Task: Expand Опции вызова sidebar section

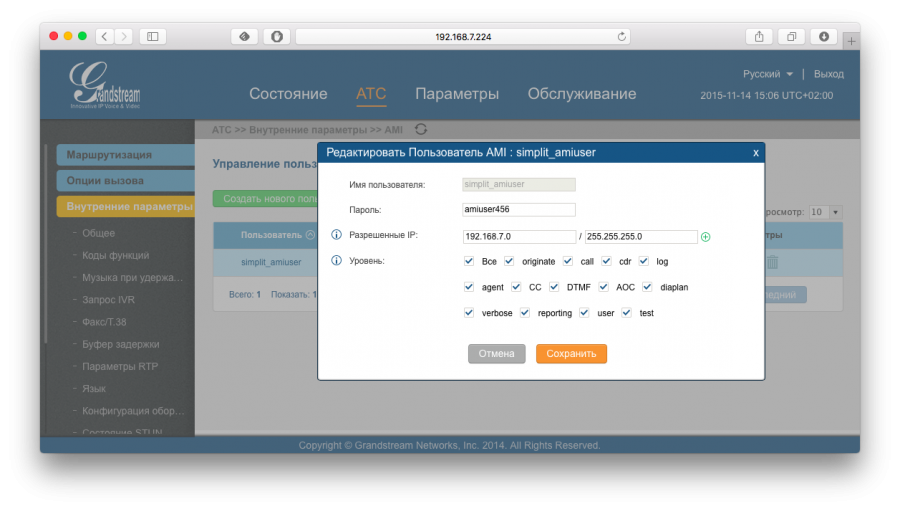Action: tap(126, 181)
